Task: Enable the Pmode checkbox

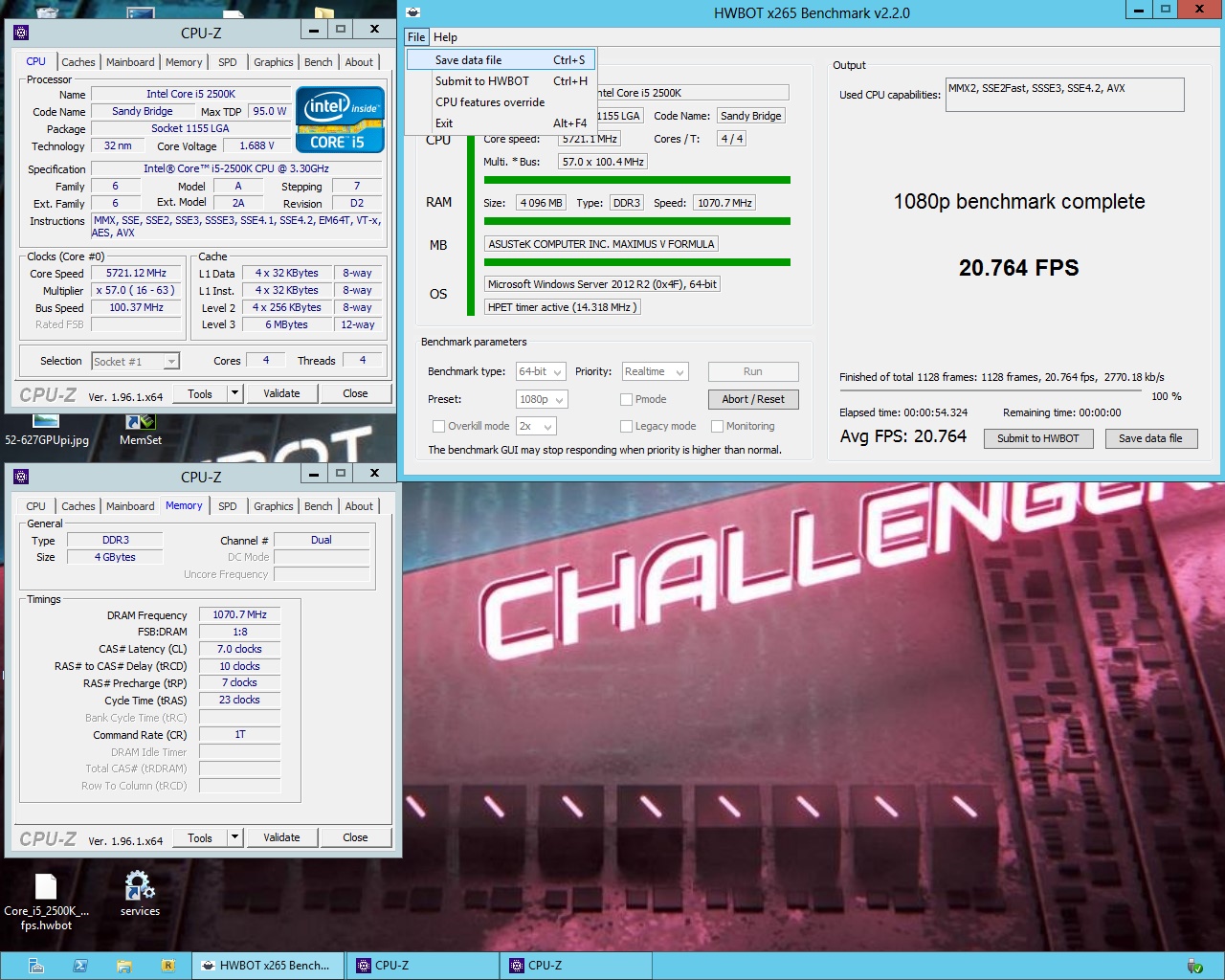Action: (626, 400)
